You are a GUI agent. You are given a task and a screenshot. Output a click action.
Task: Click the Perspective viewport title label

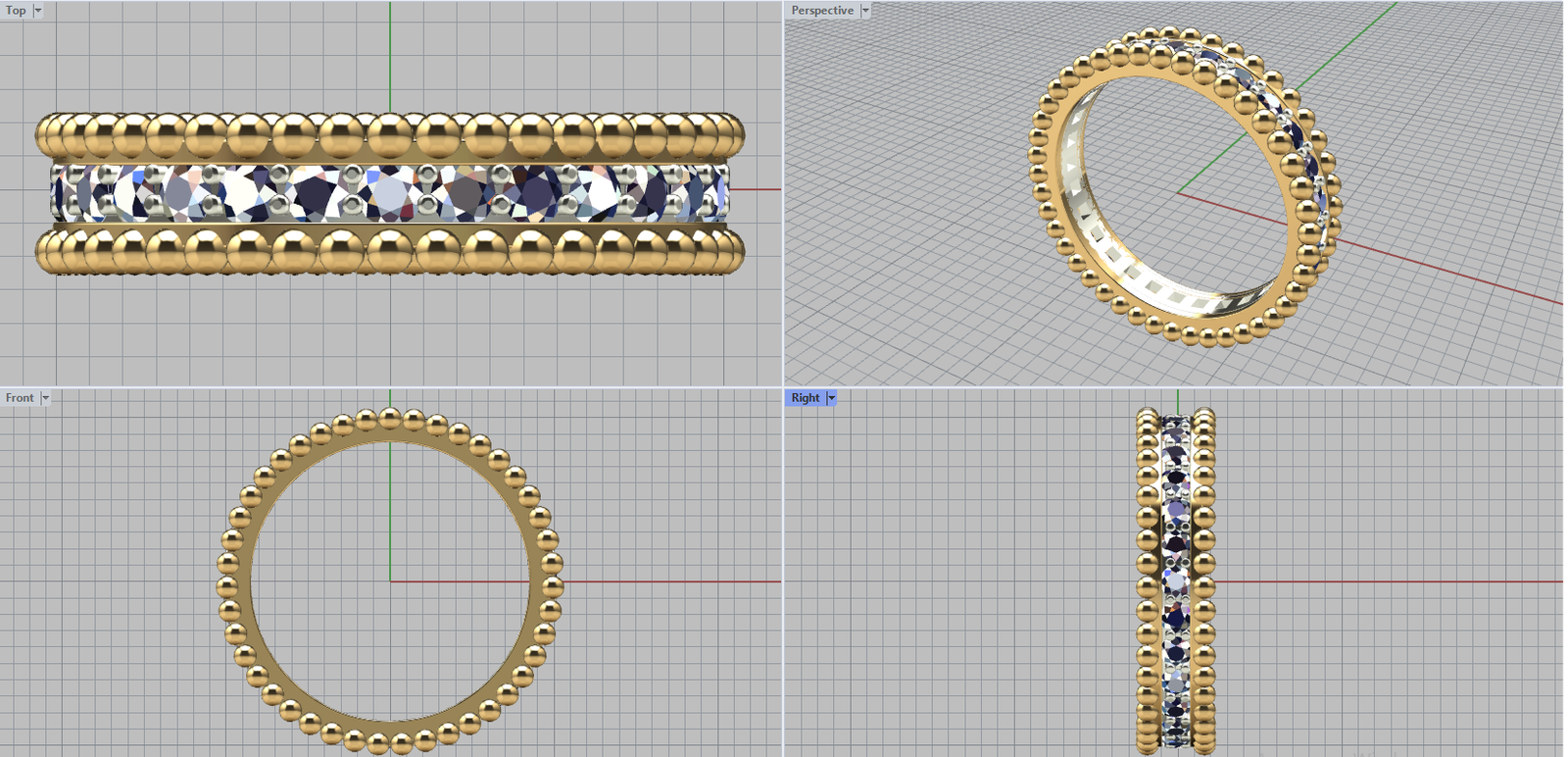coord(822,10)
